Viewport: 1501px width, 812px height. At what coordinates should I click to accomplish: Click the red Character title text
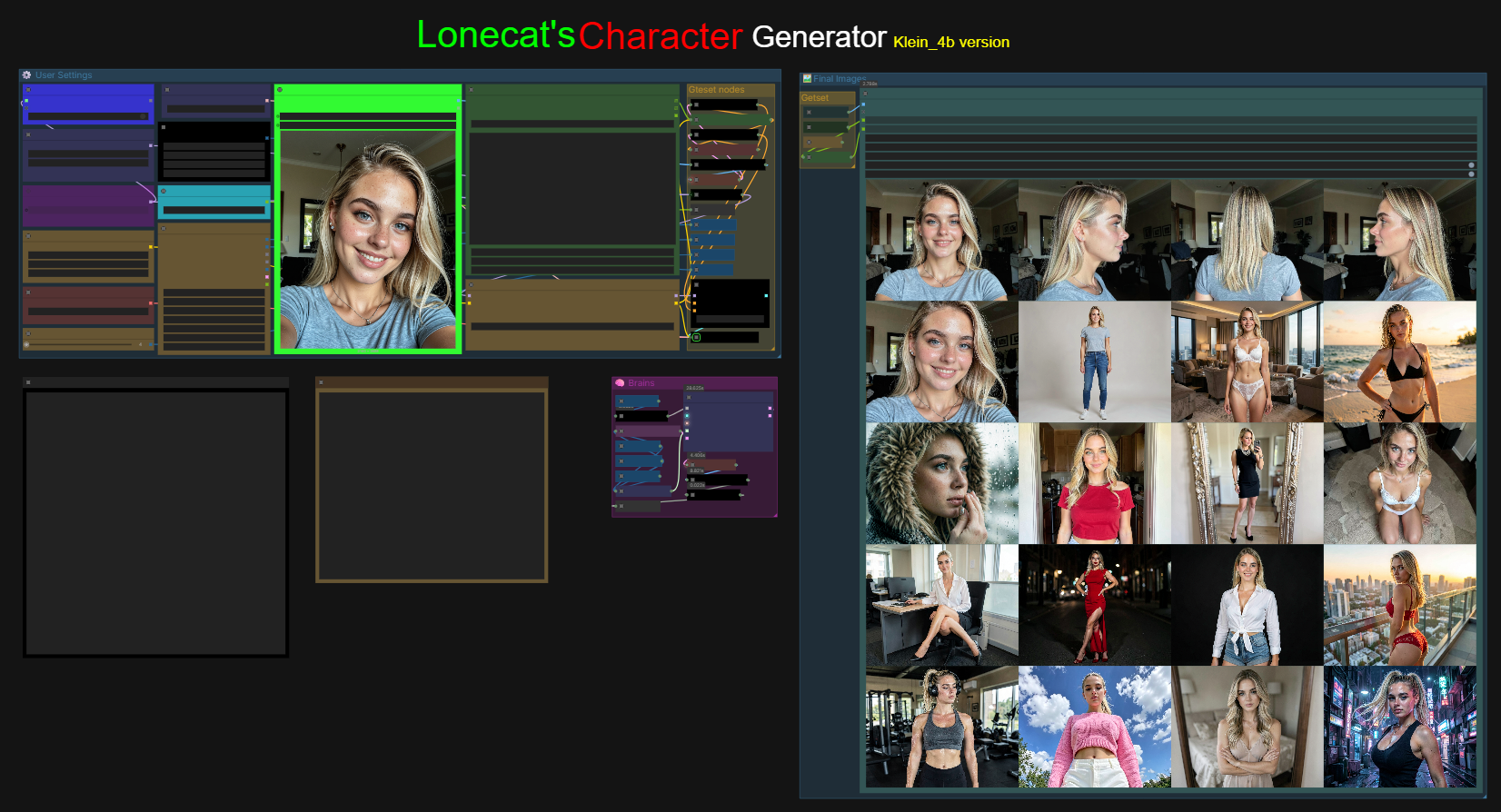[661, 36]
